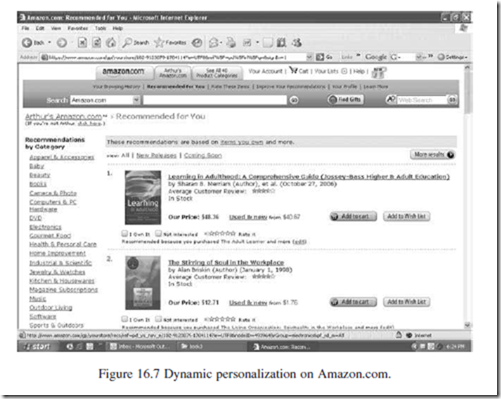Screen dimensions: 501x399
Task: Open the History icon in toolbar
Action: pos(197,43)
